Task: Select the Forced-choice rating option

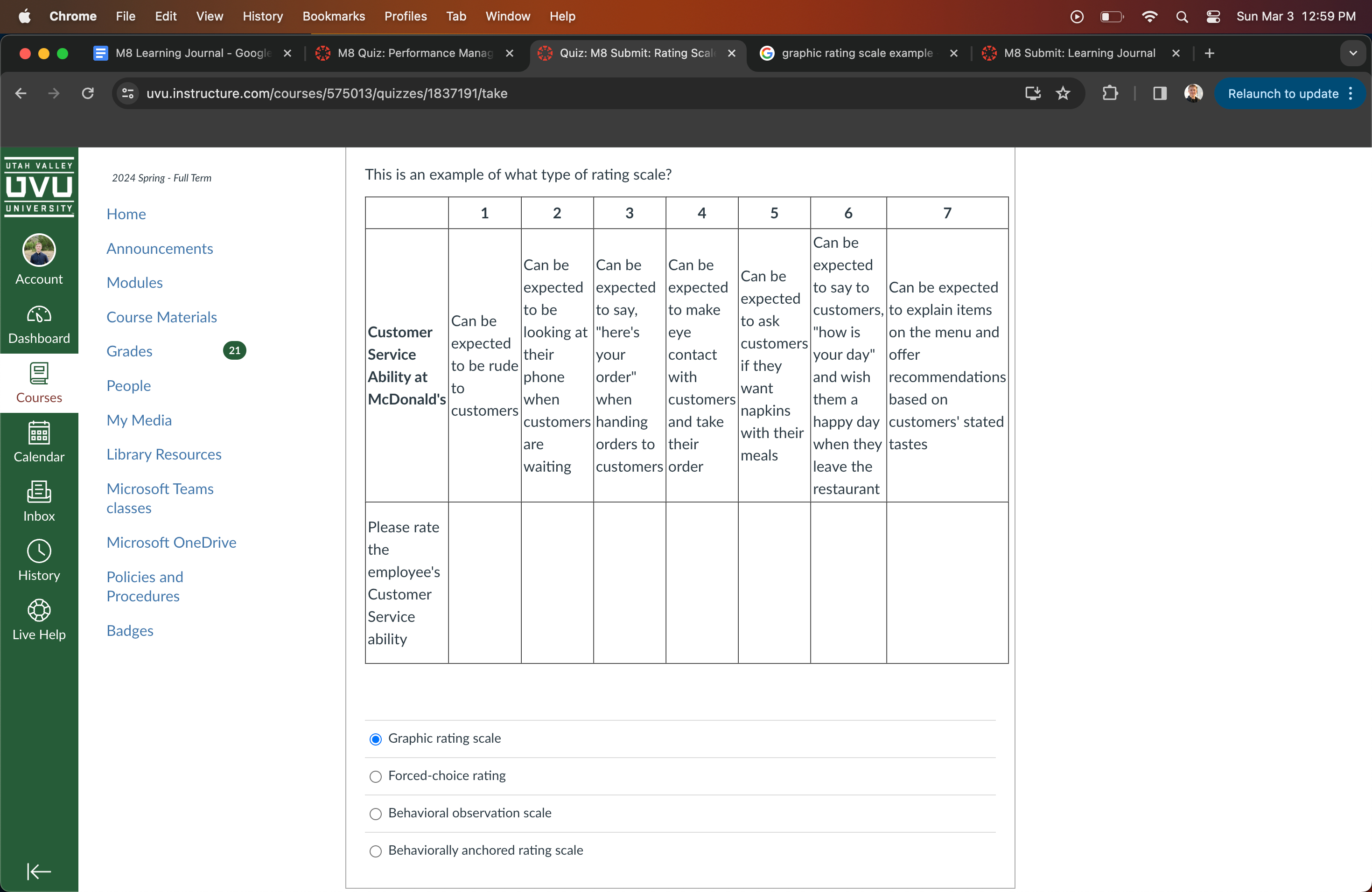Action: tap(375, 776)
